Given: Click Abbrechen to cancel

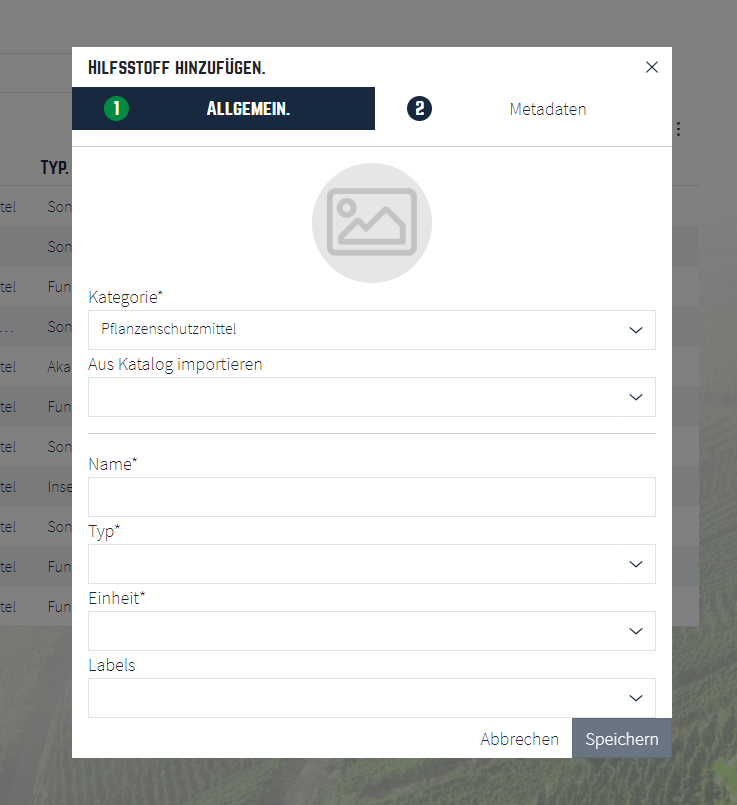Looking at the screenshot, I should point(519,739).
